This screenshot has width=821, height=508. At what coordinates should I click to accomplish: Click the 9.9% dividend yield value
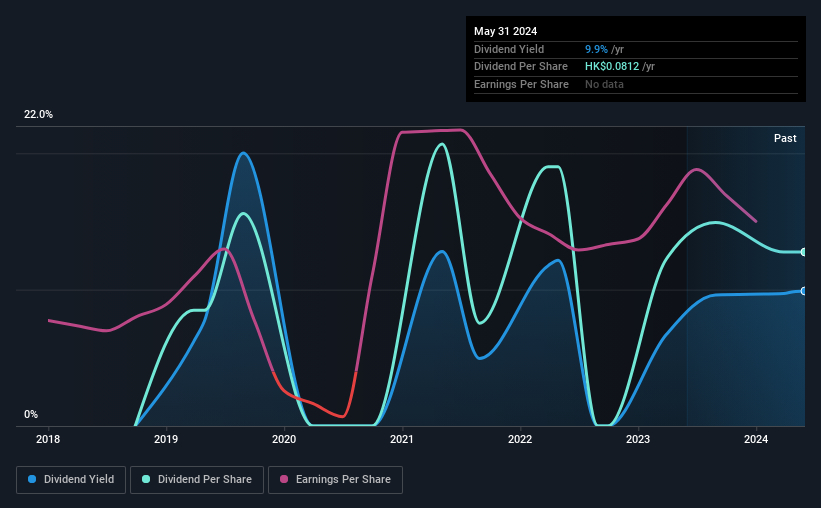coord(596,49)
